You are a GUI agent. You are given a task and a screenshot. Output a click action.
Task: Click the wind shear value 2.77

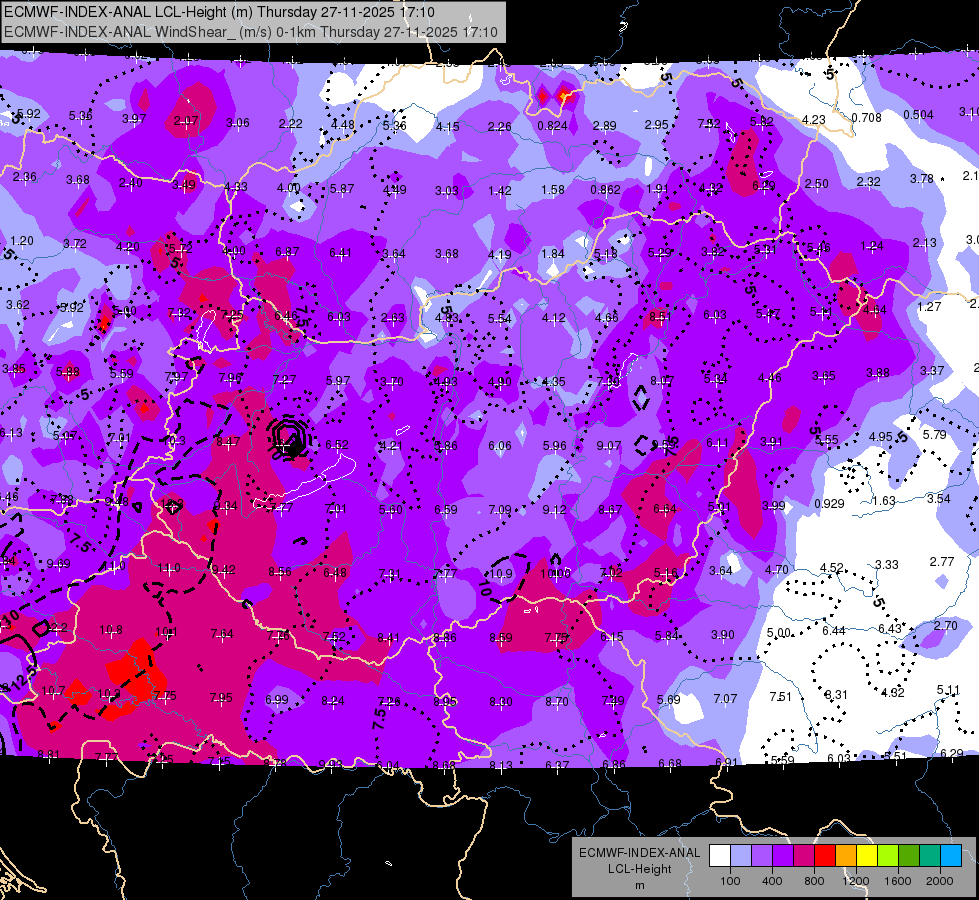[x=942, y=561]
